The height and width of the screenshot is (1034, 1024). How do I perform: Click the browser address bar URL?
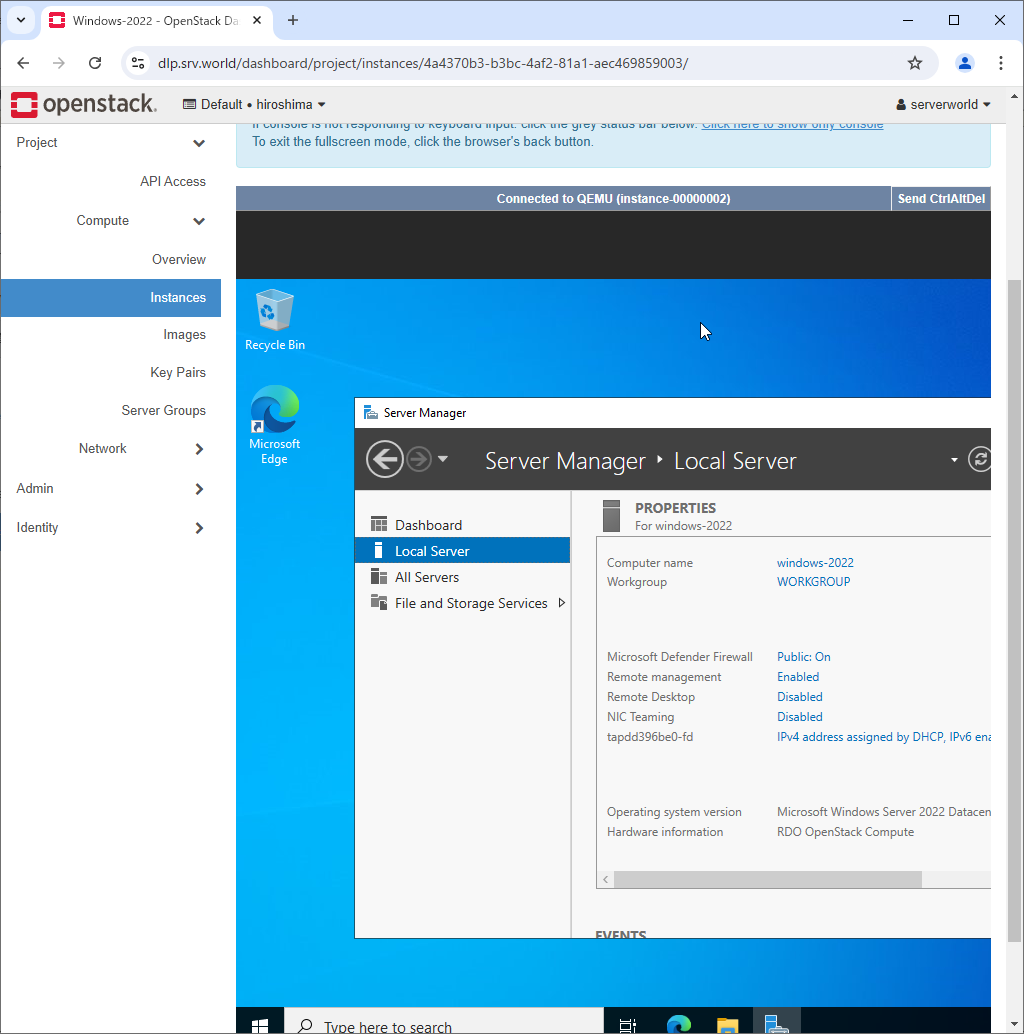(x=423, y=63)
